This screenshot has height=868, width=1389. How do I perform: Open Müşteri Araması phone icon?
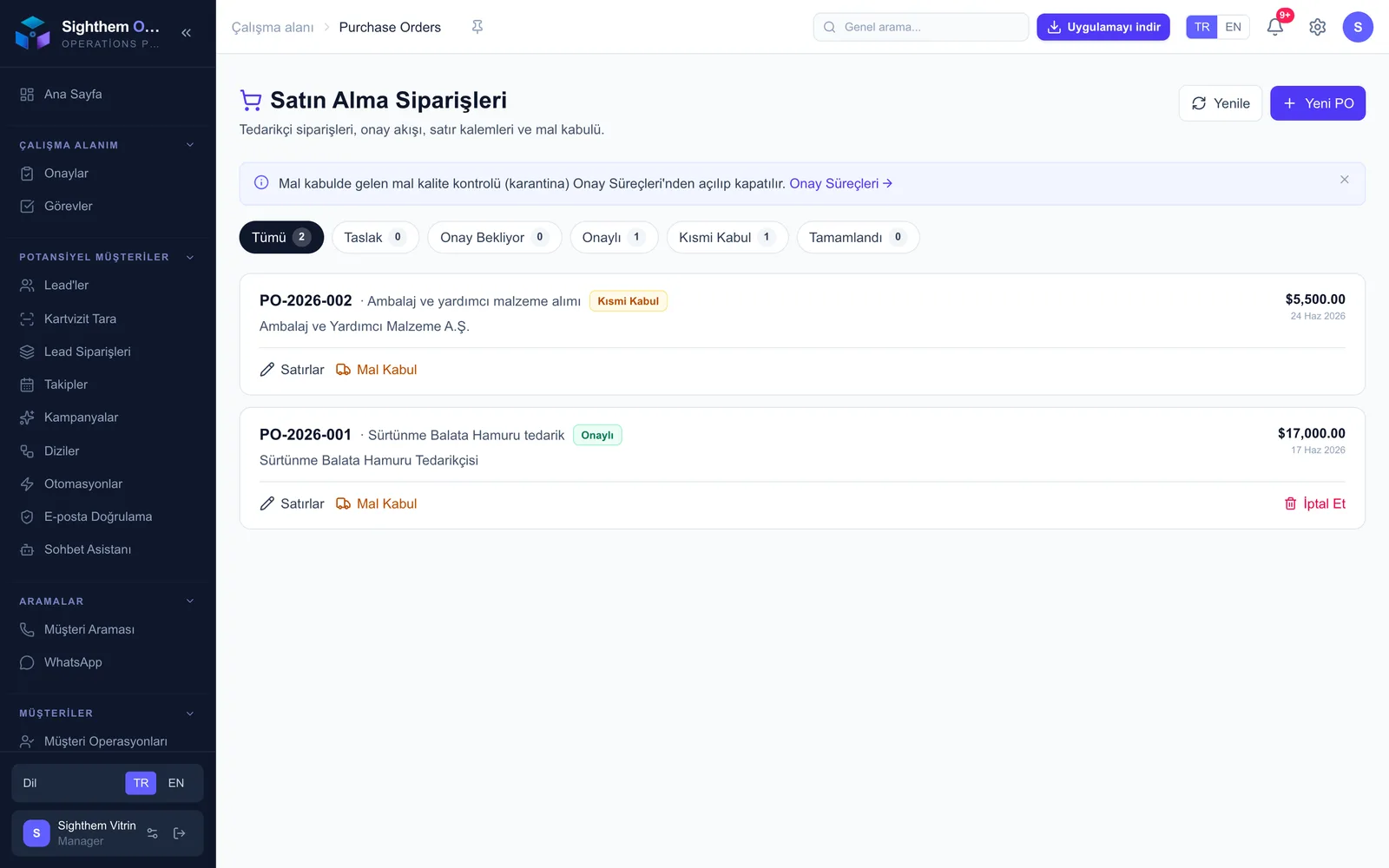click(x=27, y=630)
